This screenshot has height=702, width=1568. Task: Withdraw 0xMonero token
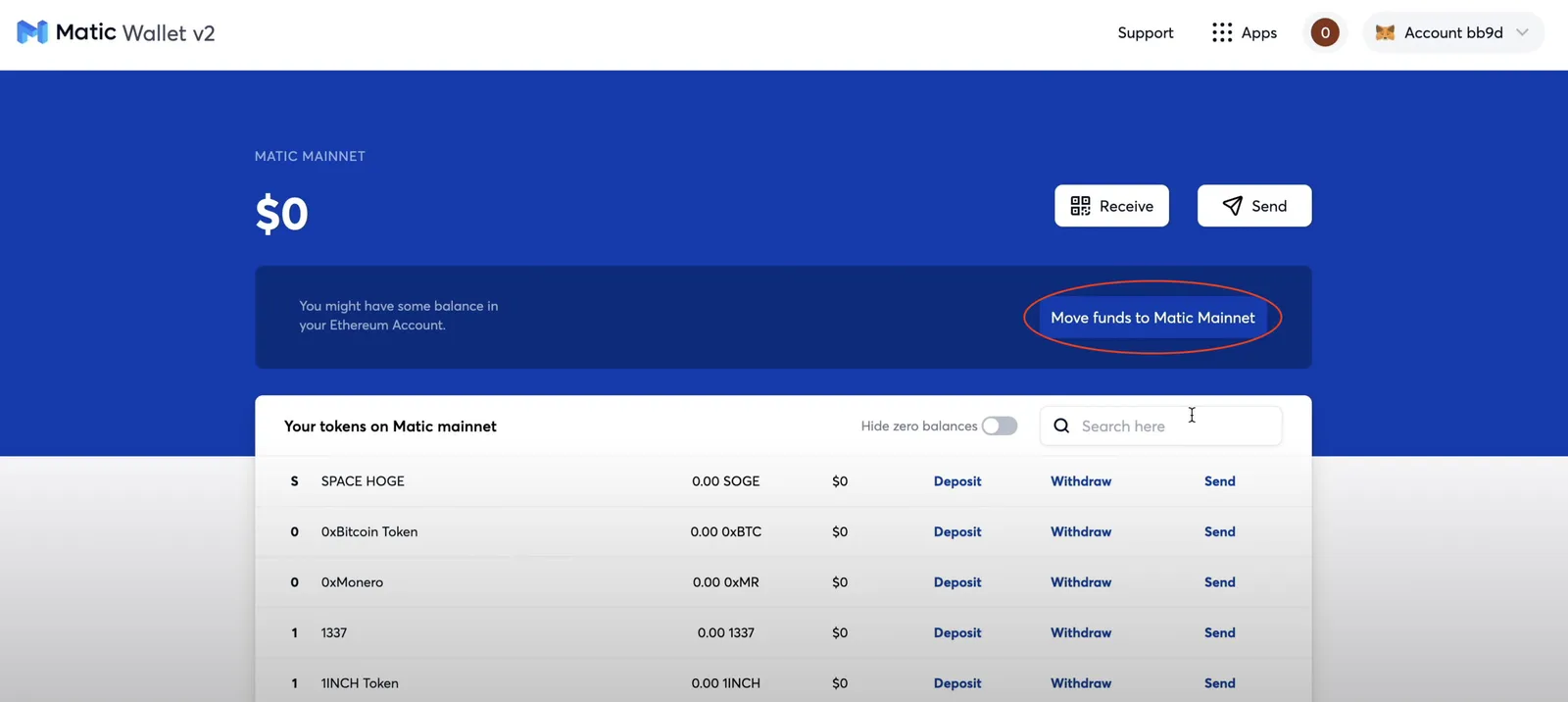(x=1081, y=582)
